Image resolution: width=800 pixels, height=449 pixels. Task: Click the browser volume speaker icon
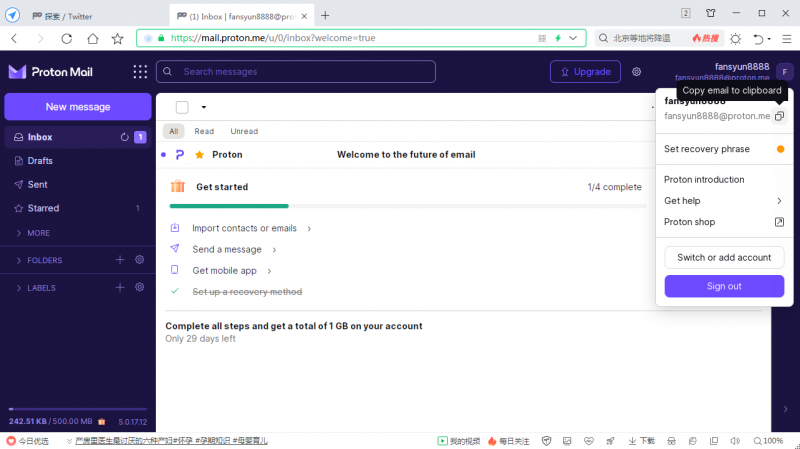pyautogui.click(x=735, y=441)
